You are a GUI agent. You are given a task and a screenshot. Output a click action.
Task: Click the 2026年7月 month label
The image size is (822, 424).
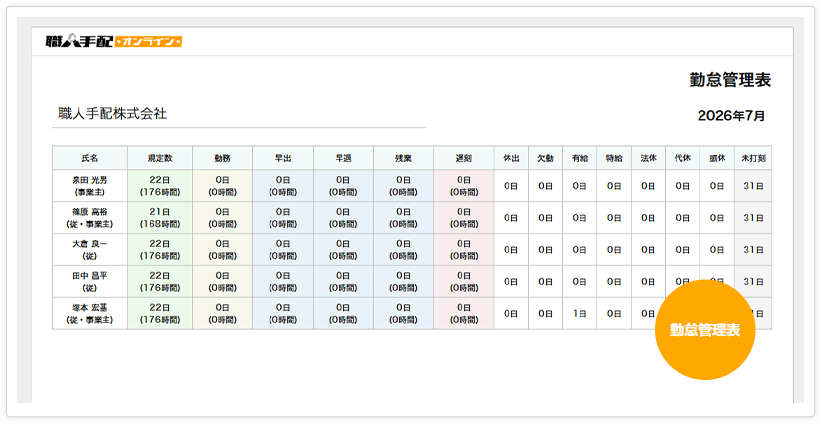click(731, 116)
